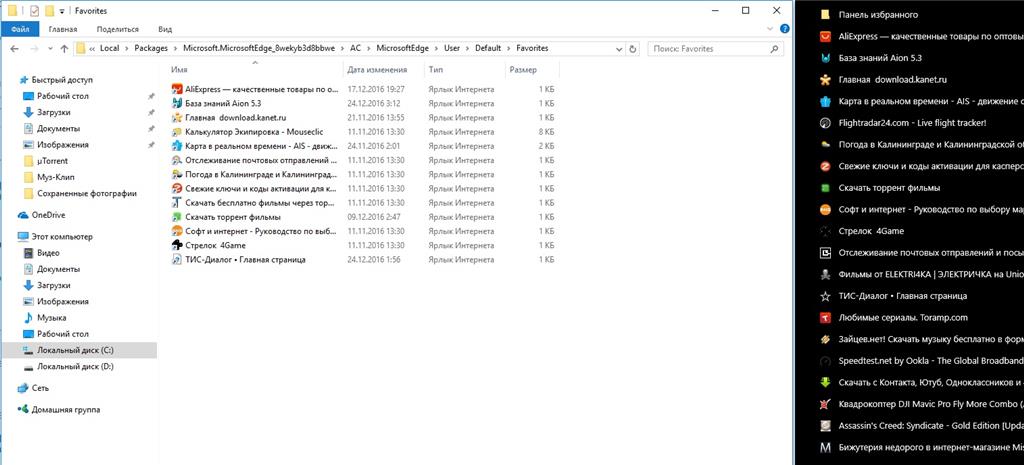Click the Панель избранного folder icon
Screen dimensions: 1024x465
click(x=825, y=14)
